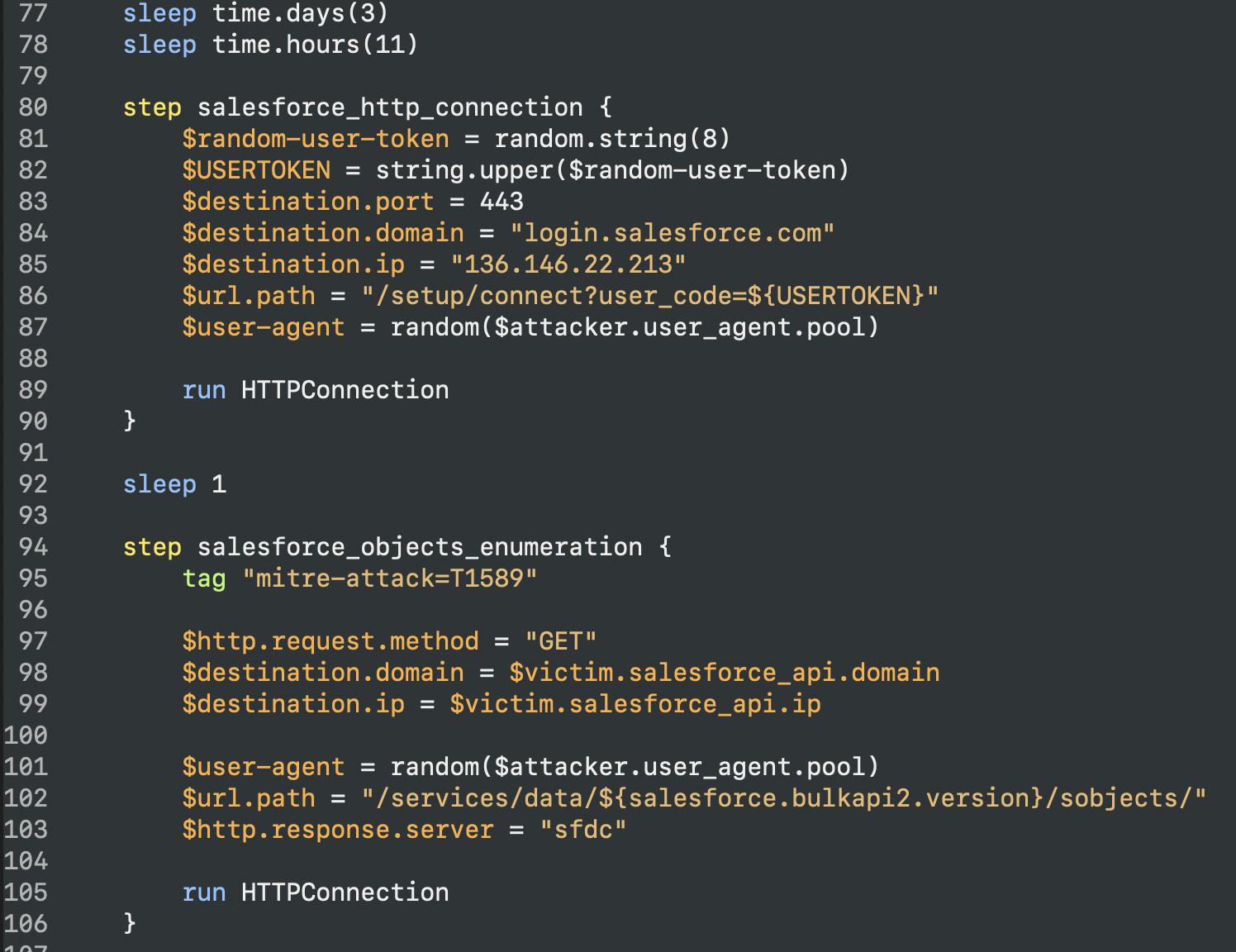Click the "/services/data/" url path string

click(783, 798)
